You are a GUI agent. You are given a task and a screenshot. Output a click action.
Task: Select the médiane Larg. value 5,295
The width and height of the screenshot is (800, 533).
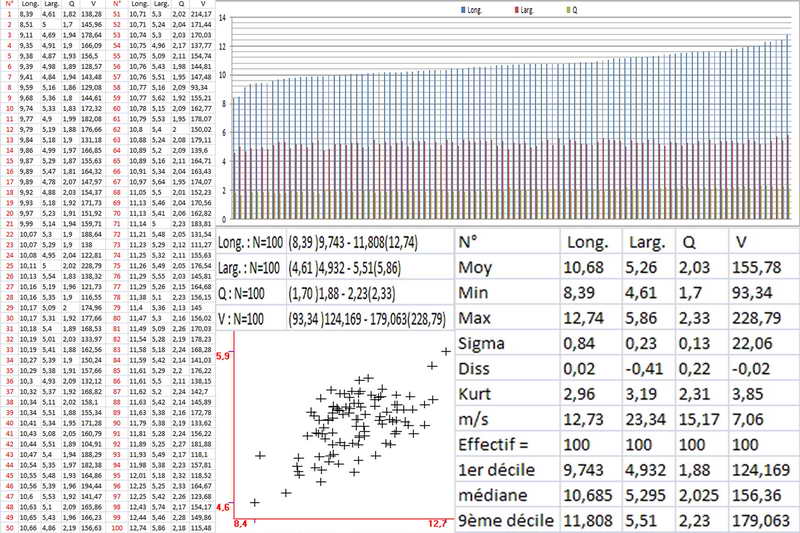point(645,495)
